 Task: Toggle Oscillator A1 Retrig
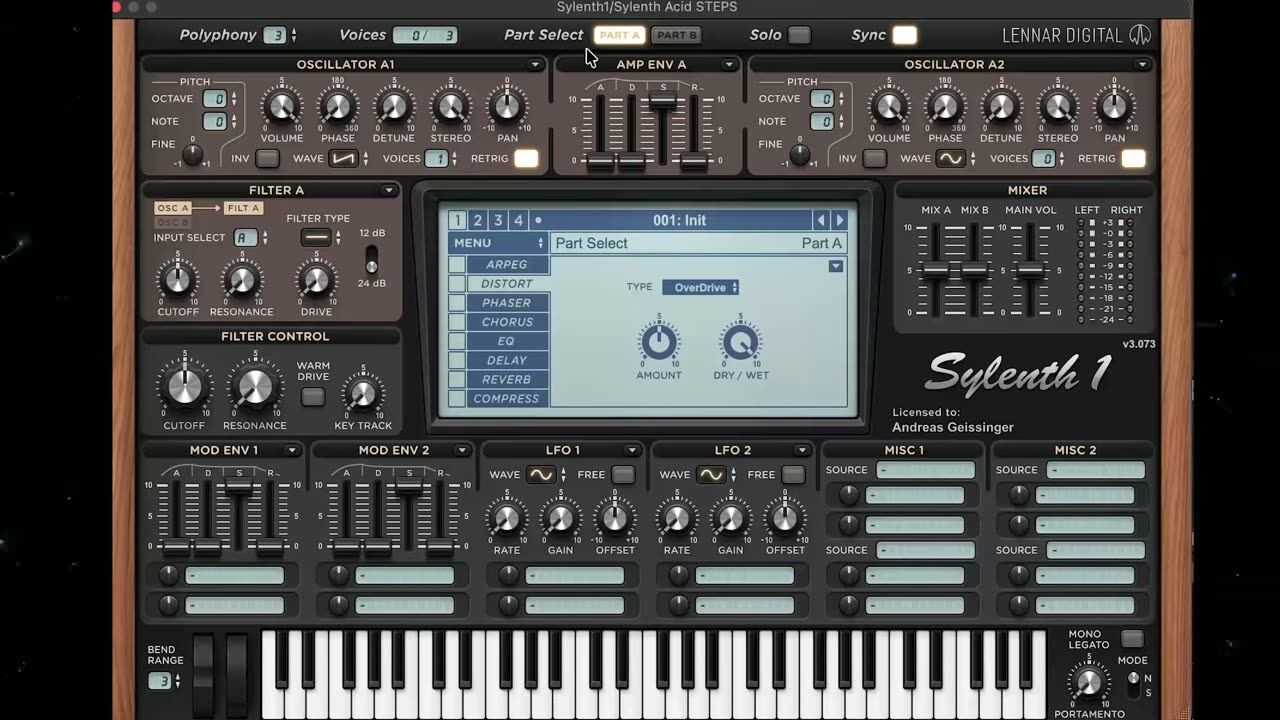pos(526,158)
